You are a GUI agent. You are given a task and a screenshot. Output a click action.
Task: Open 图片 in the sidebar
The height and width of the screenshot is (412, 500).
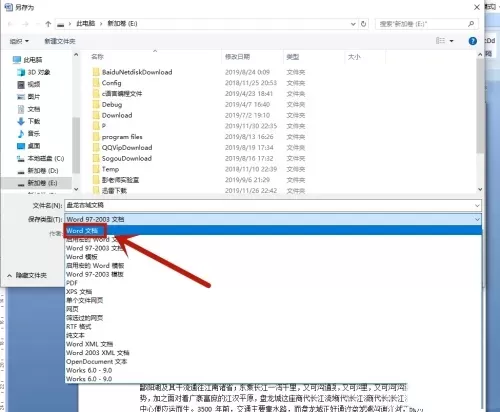pos(29,97)
